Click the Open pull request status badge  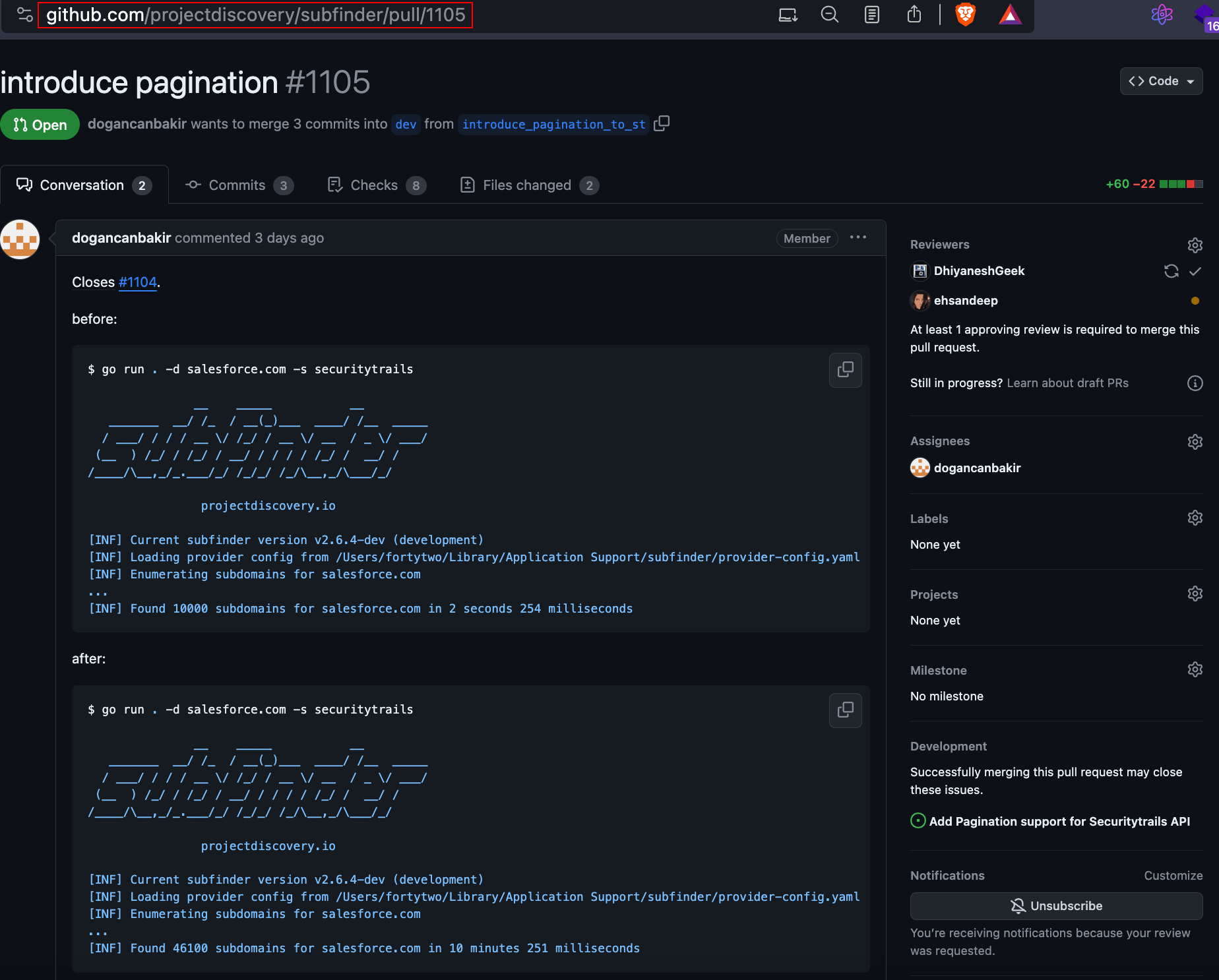(40, 125)
